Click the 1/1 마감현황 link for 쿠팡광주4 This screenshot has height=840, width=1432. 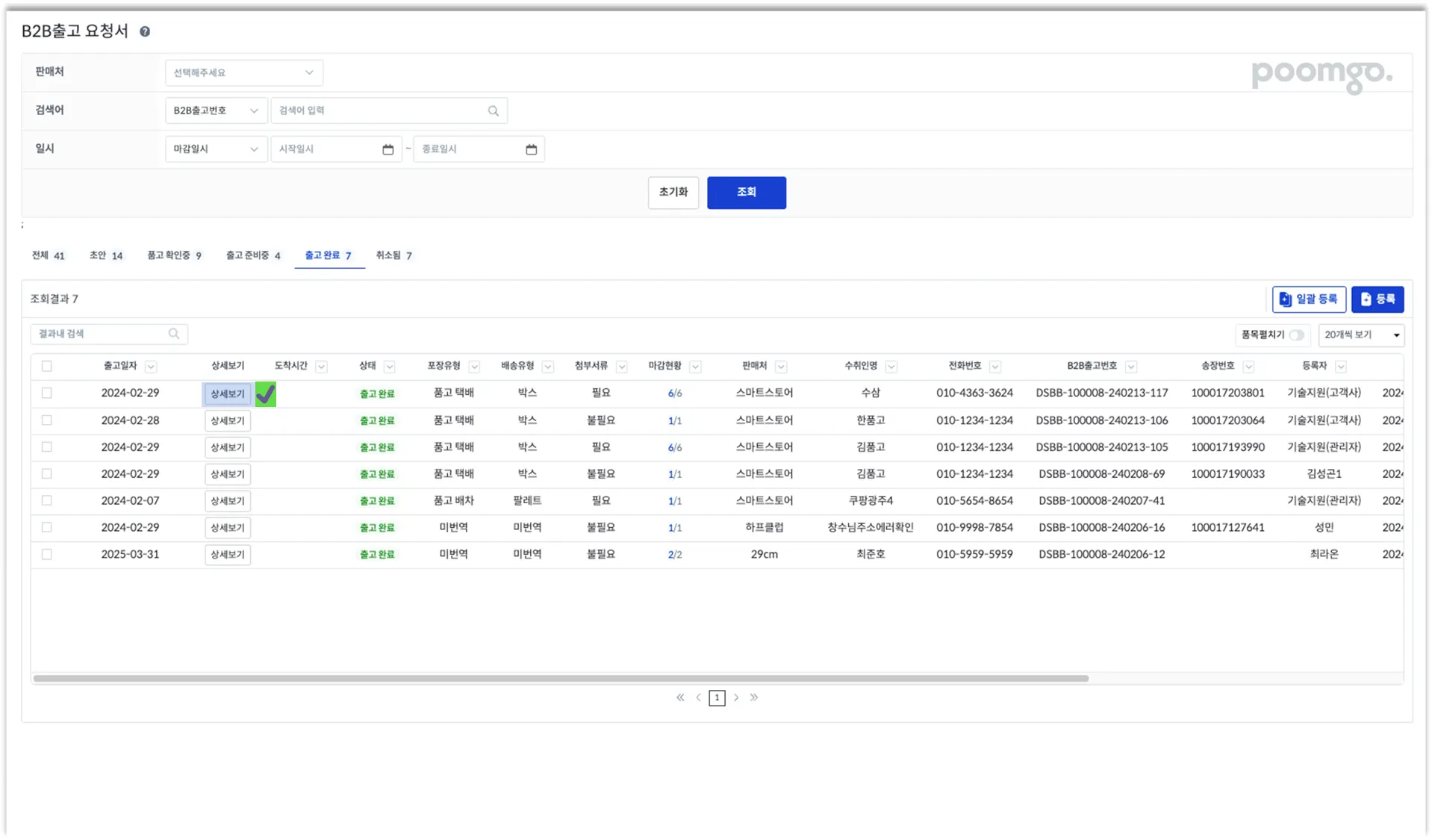(675, 501)
